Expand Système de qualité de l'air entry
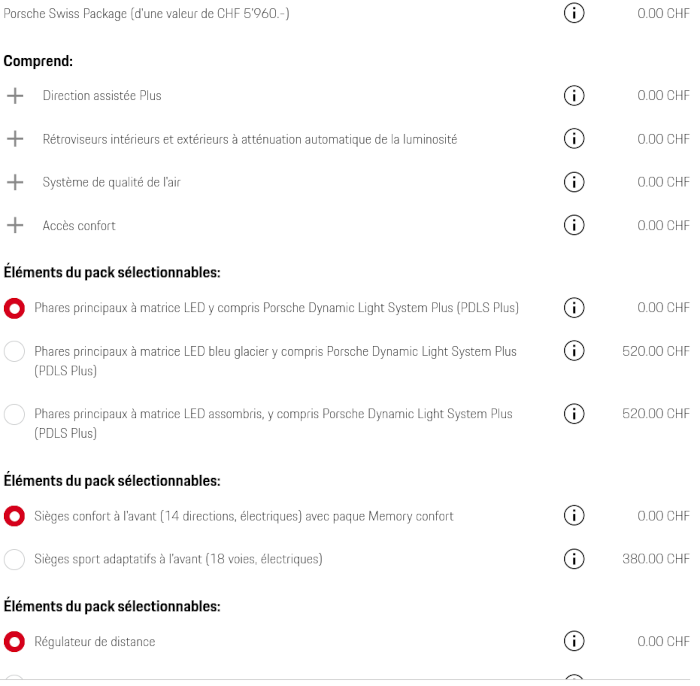The width and height of the screenshot is (700, 686). pos(15,182)
